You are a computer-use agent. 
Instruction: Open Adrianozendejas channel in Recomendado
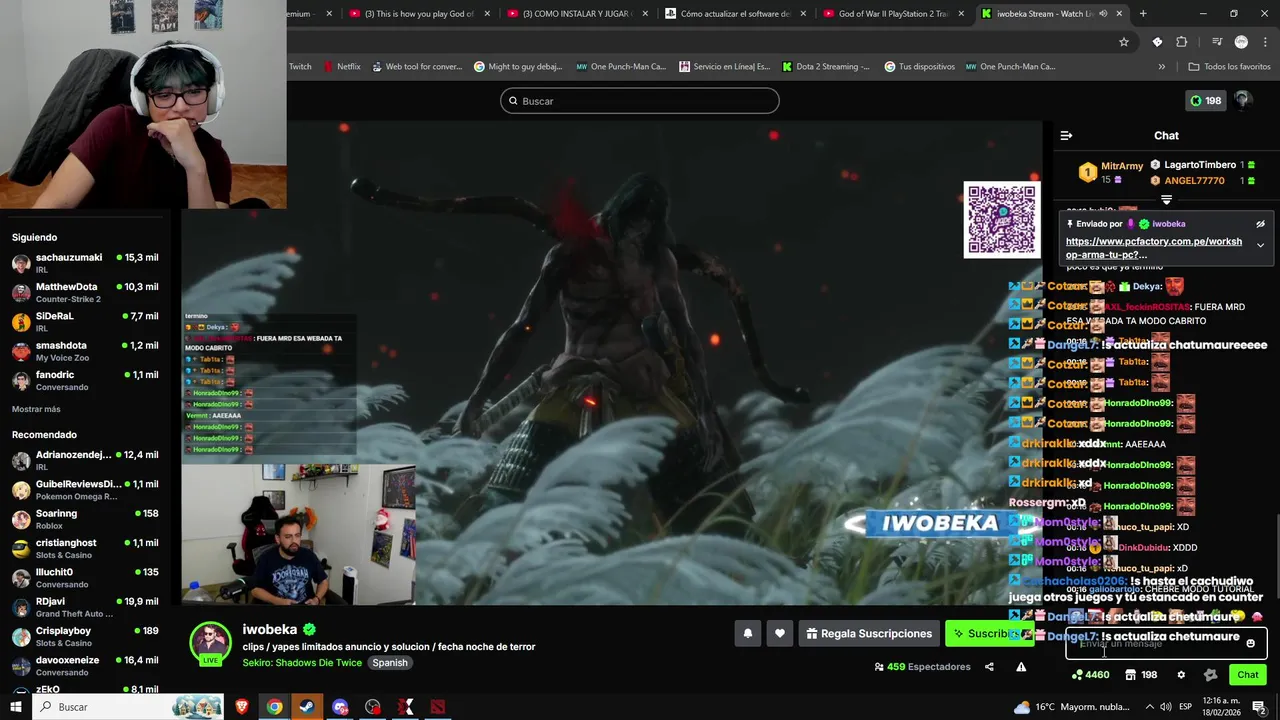[85, 460]
